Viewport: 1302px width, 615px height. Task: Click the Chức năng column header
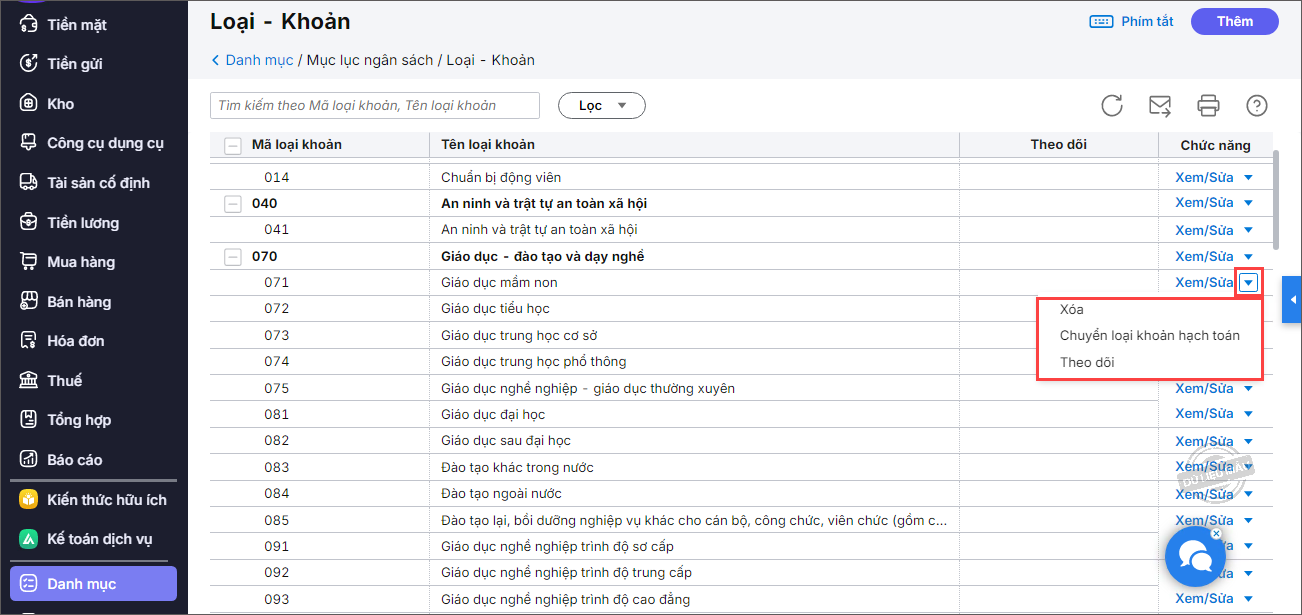[x=1215, y=145]
